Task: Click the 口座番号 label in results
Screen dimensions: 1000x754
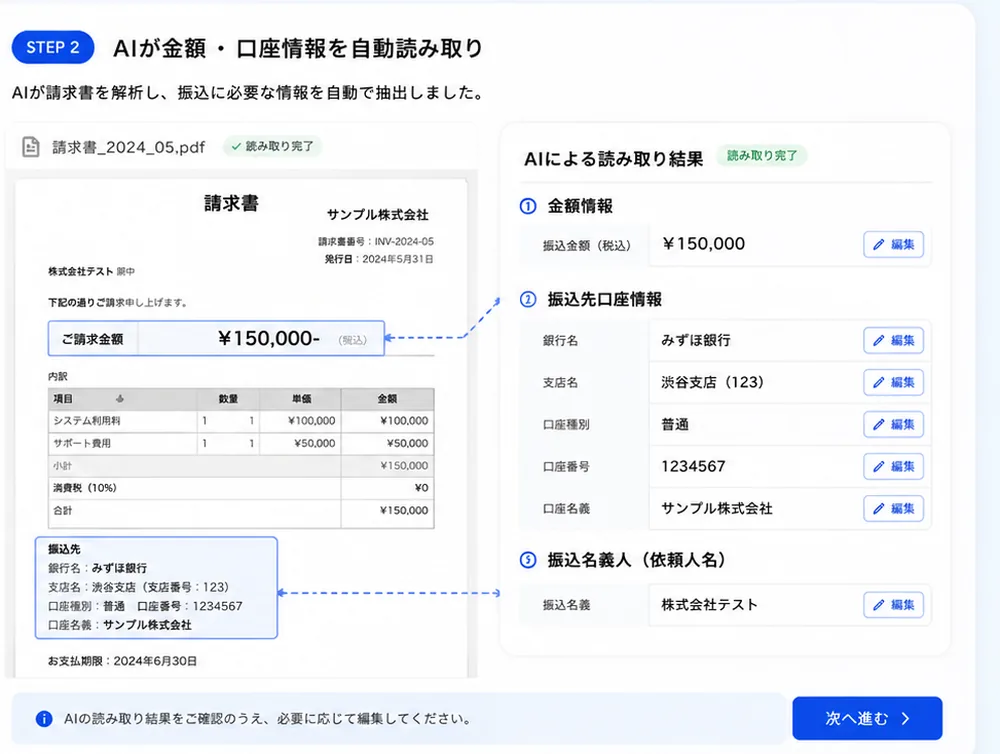Action: coord(566,467)
